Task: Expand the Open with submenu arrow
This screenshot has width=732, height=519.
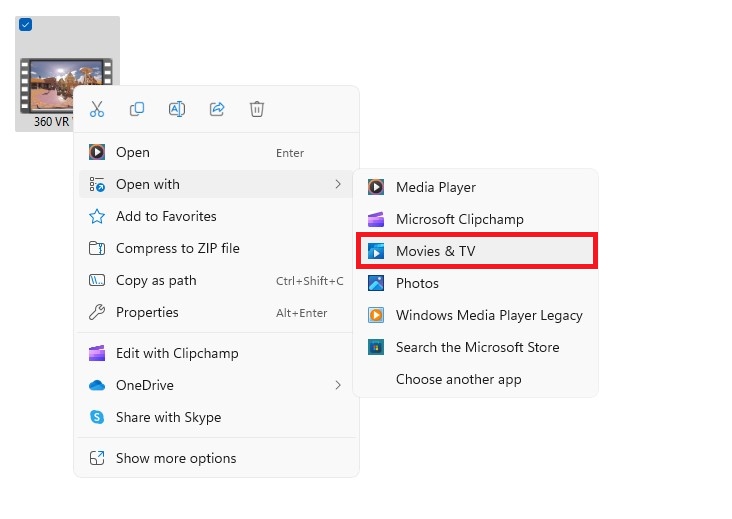Action: coord(338,184)
